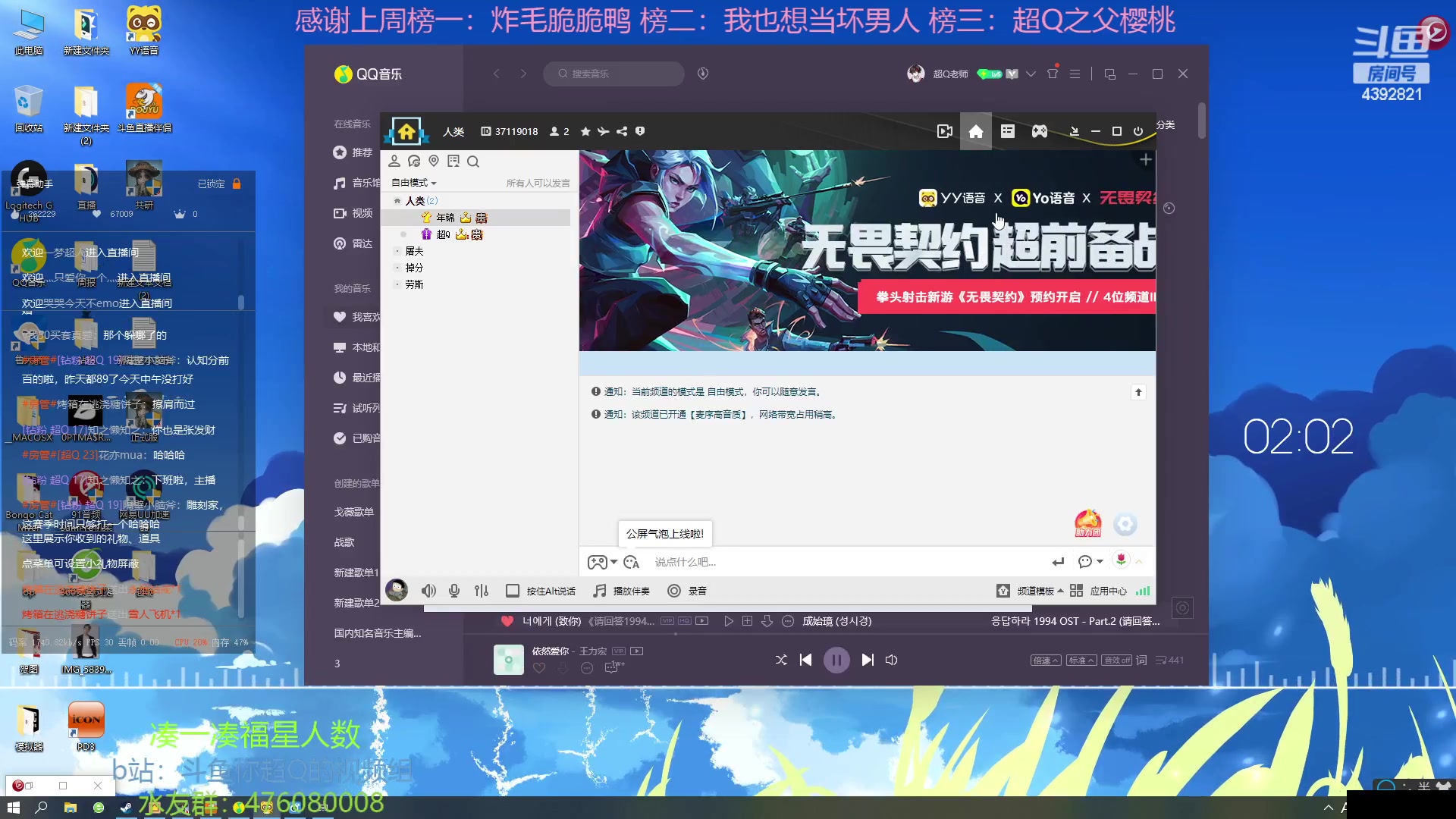Open the QQ Music skin shirt icon

tap(1053, 74)
